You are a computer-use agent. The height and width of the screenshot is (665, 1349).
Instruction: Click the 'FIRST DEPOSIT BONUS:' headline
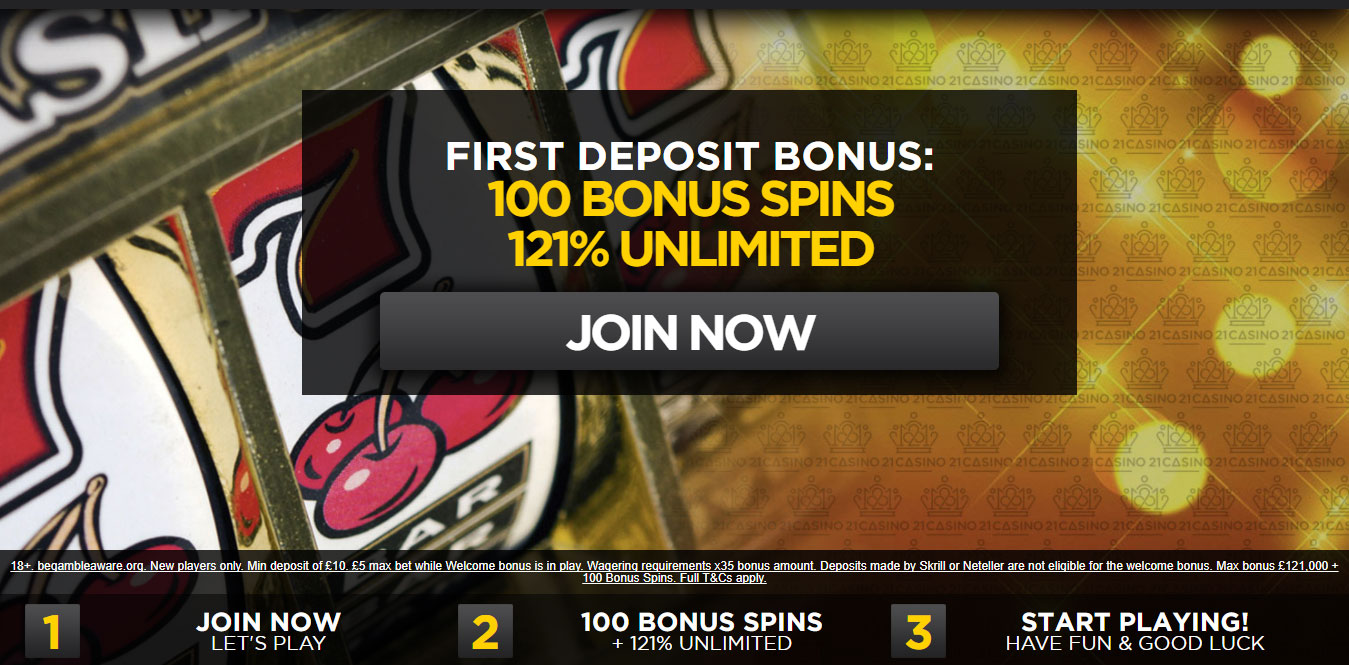(689, 158)
